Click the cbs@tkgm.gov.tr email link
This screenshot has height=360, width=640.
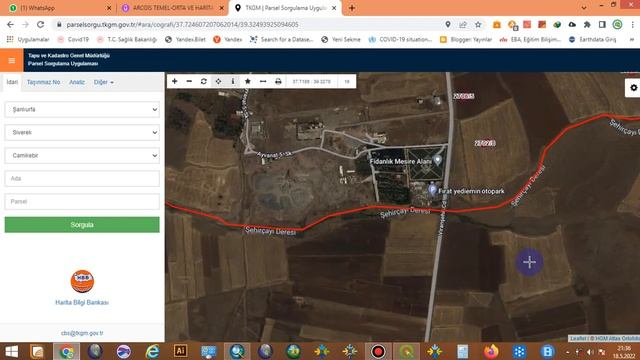point(82,333)
